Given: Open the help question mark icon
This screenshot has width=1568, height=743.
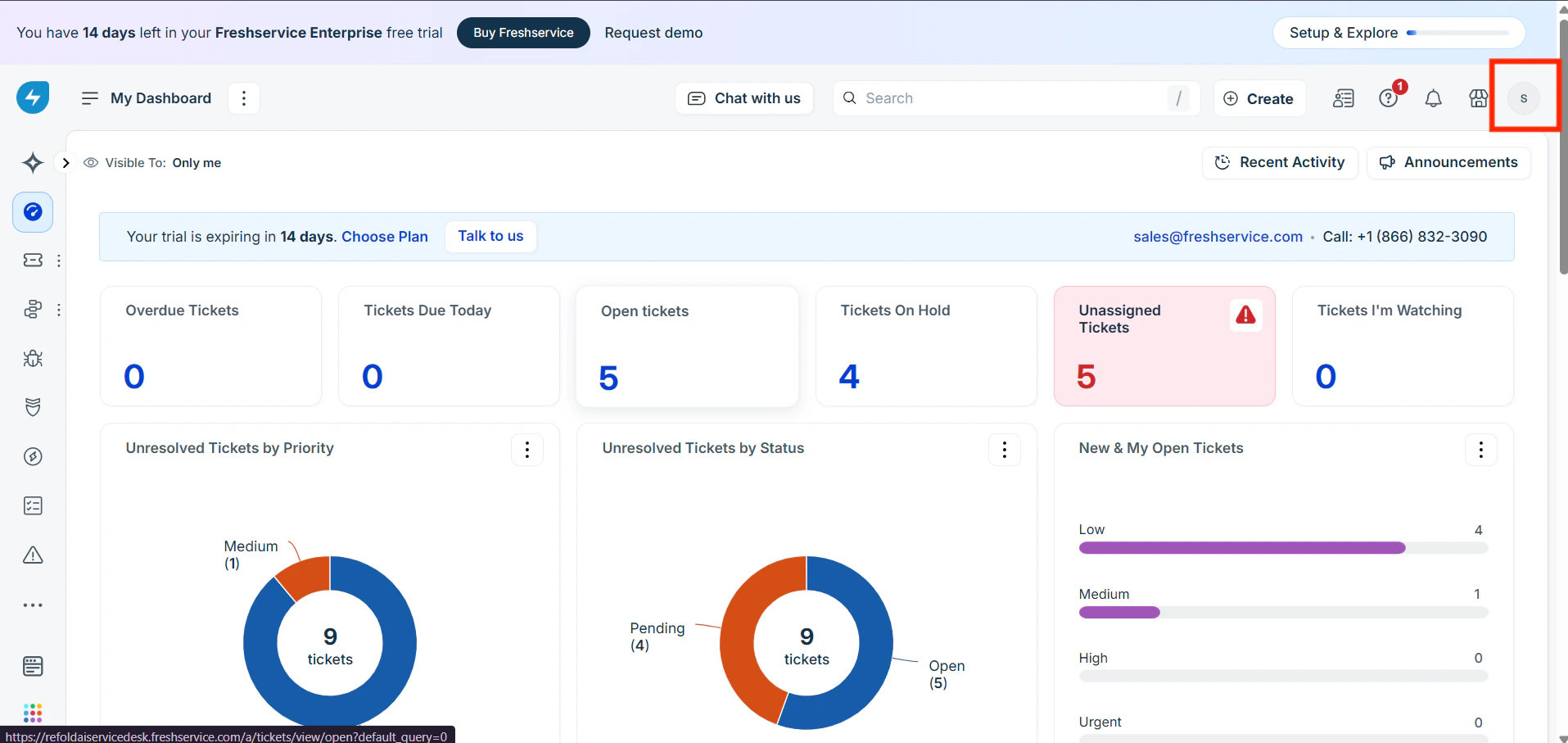Looking at the screenshot, I should click(1389, 98).
